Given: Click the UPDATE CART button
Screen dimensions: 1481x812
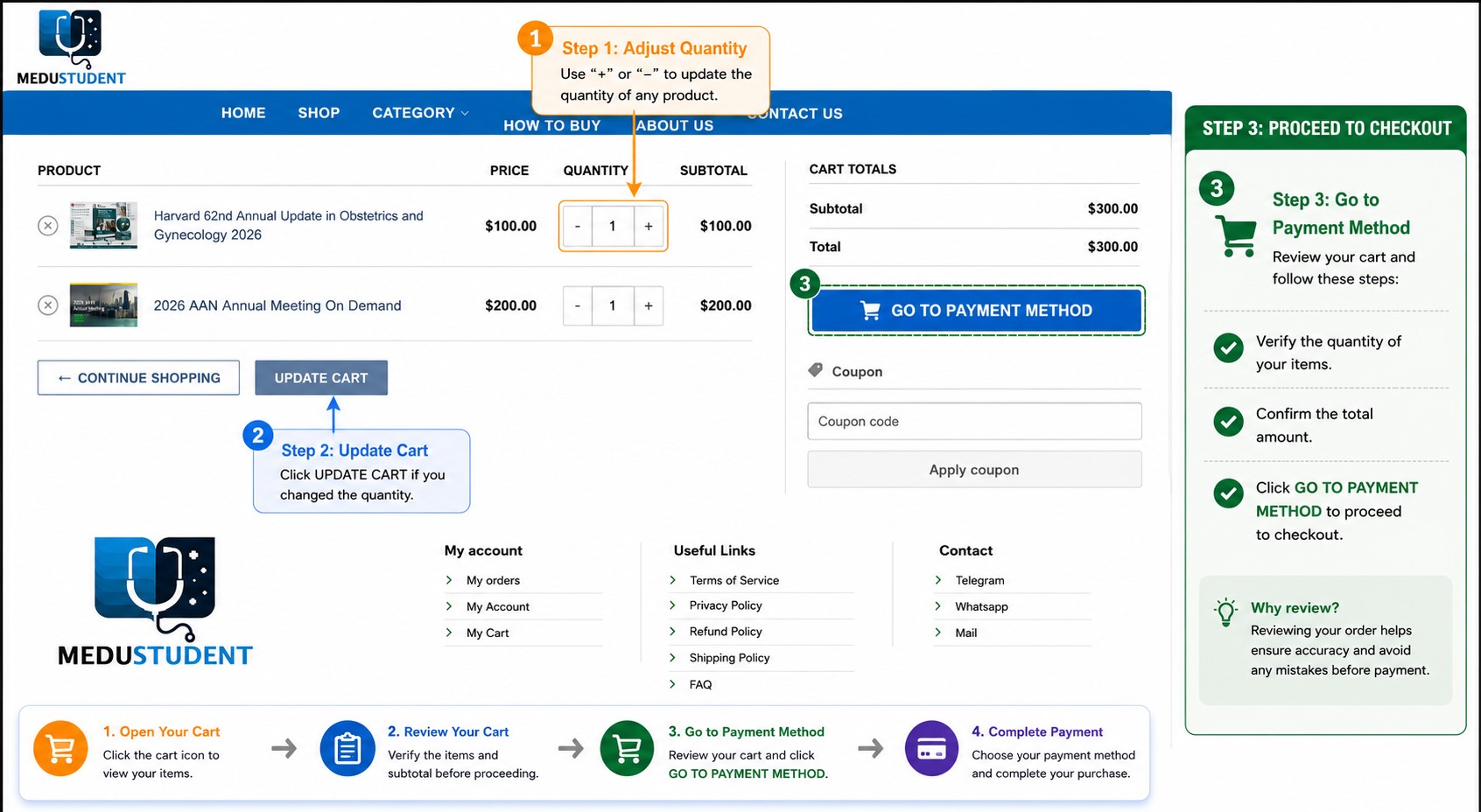Looking at the screenshot, I should [321, 378].
